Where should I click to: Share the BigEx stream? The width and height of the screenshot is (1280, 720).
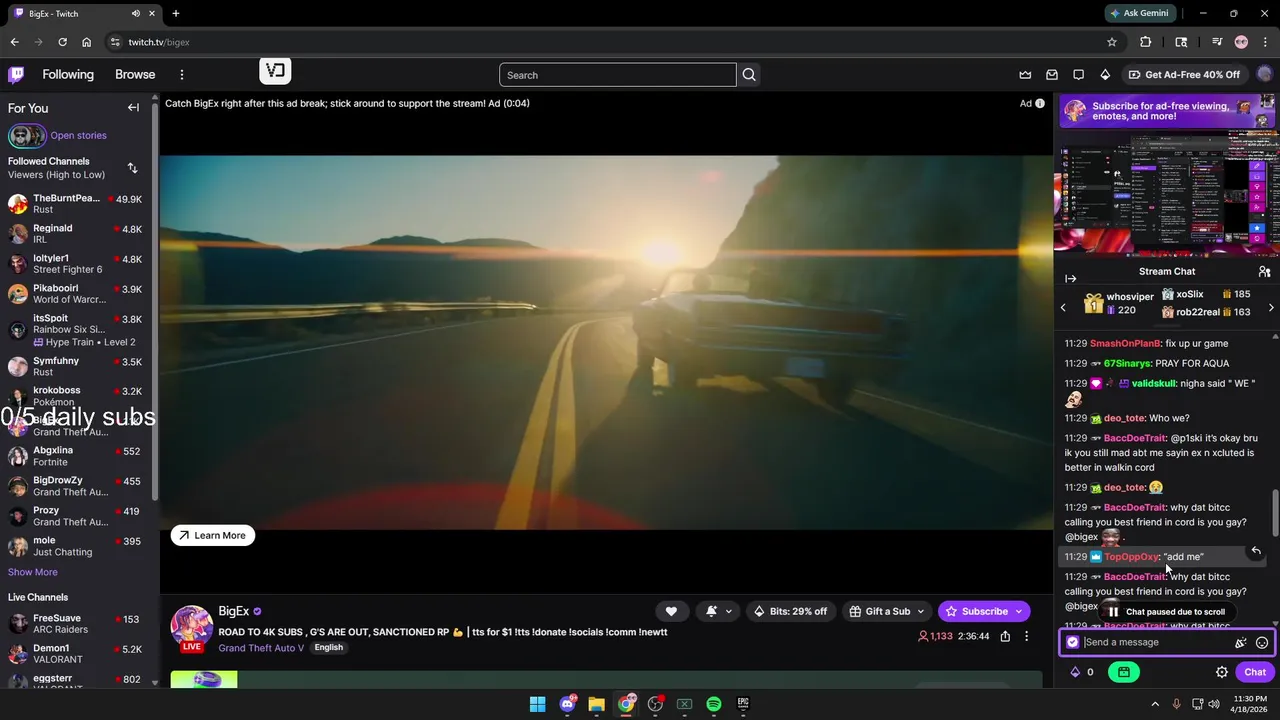pos(1005,636)
